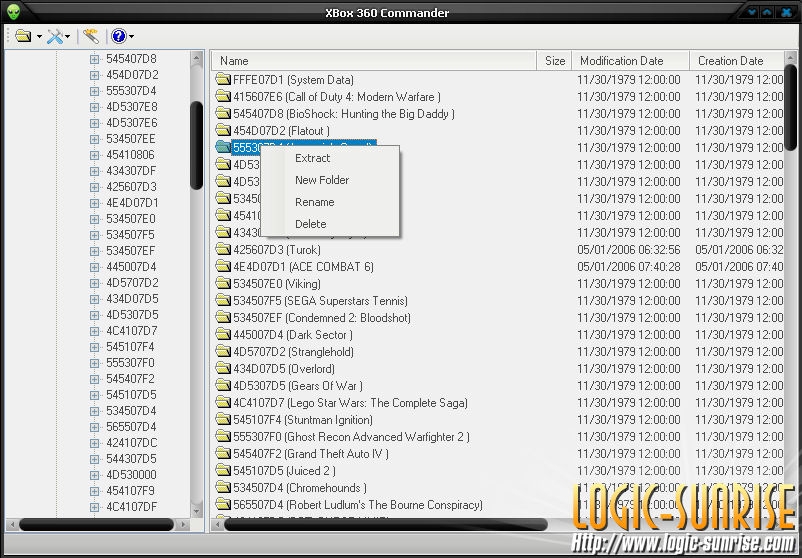
Task: Sort by the Size column header
Action: (x=554, y=61)
